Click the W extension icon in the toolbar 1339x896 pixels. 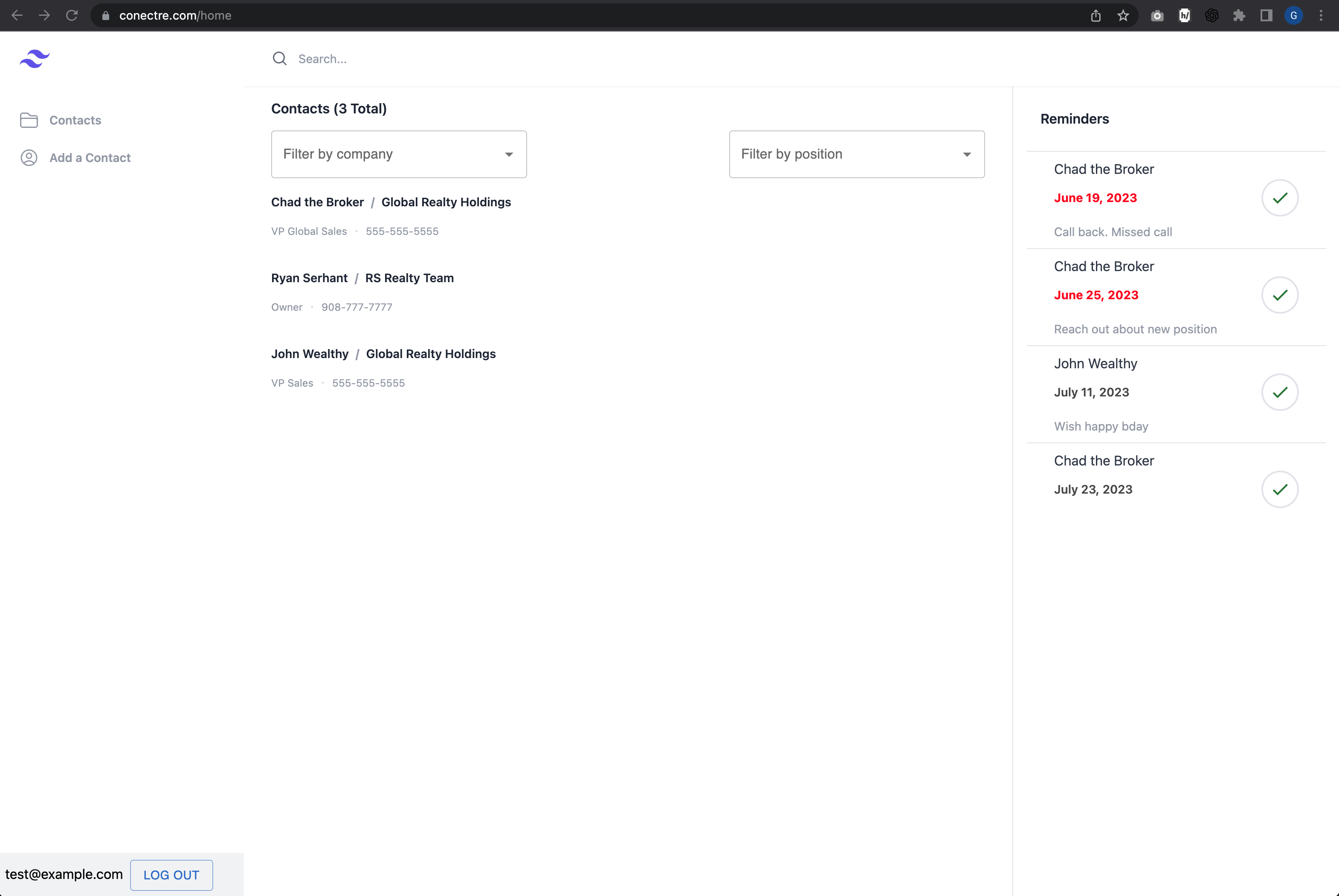1185,15
